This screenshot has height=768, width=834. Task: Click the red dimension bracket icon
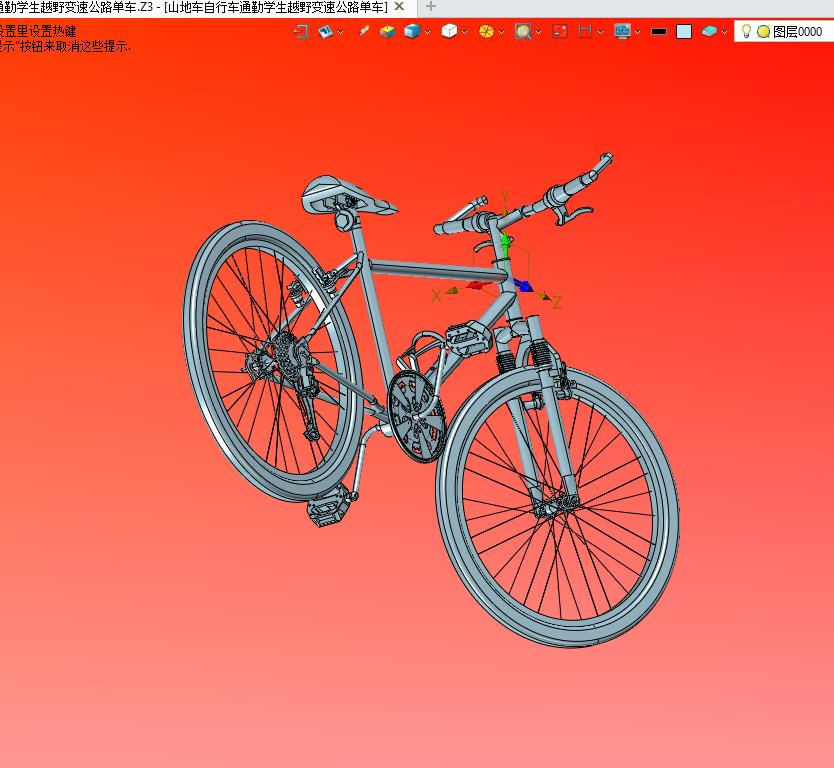pyautogui.click(x=585, y=32)
